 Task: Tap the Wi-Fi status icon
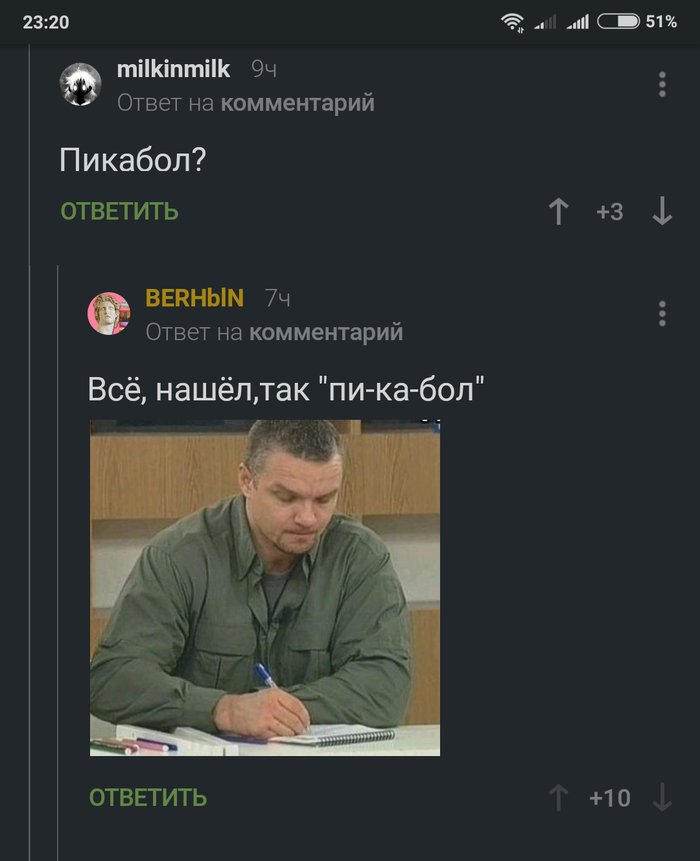[x=512, y=22]
